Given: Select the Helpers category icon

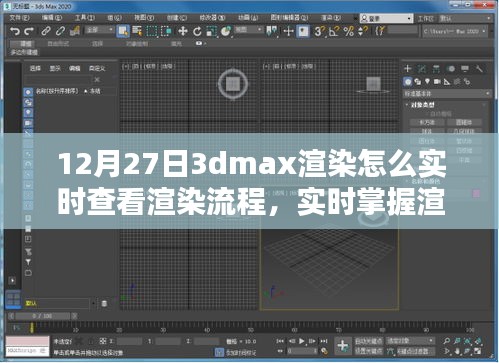Looking at the screenshot, I should click(x=447, y=81).
